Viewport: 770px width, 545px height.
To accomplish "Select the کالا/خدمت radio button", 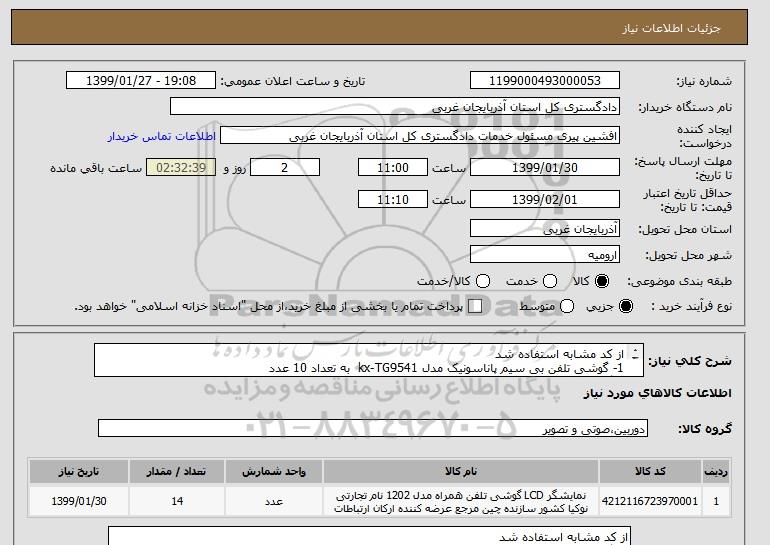I will coord(483,281).
